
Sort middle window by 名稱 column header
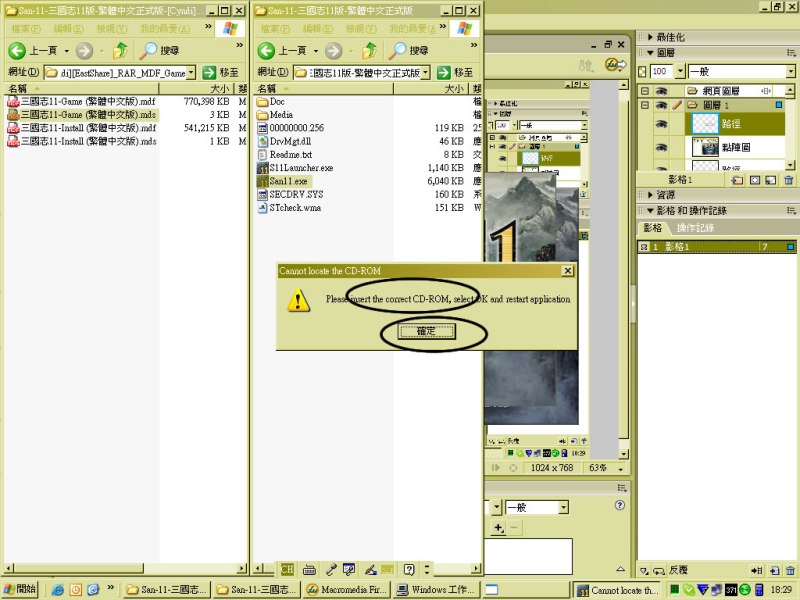pyautogui.click(x=323, y=89)
